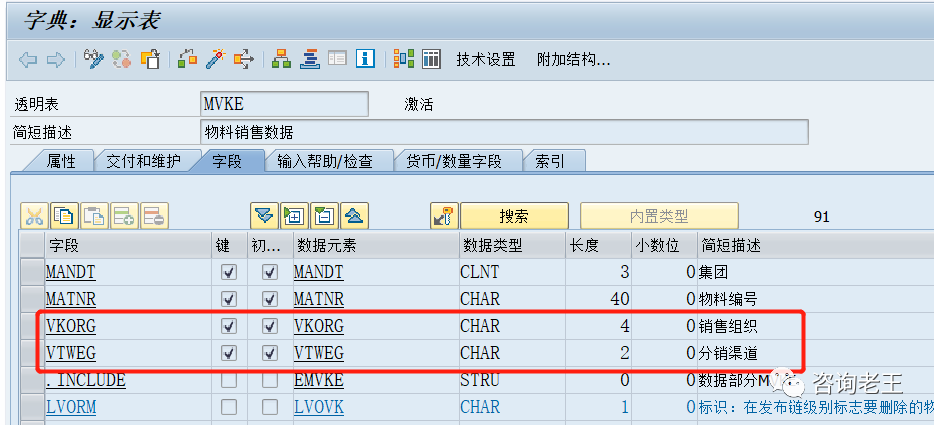Screen dimensions: 934x425
Task: Open table contents grid icon
Action: (x=431, y=59)
